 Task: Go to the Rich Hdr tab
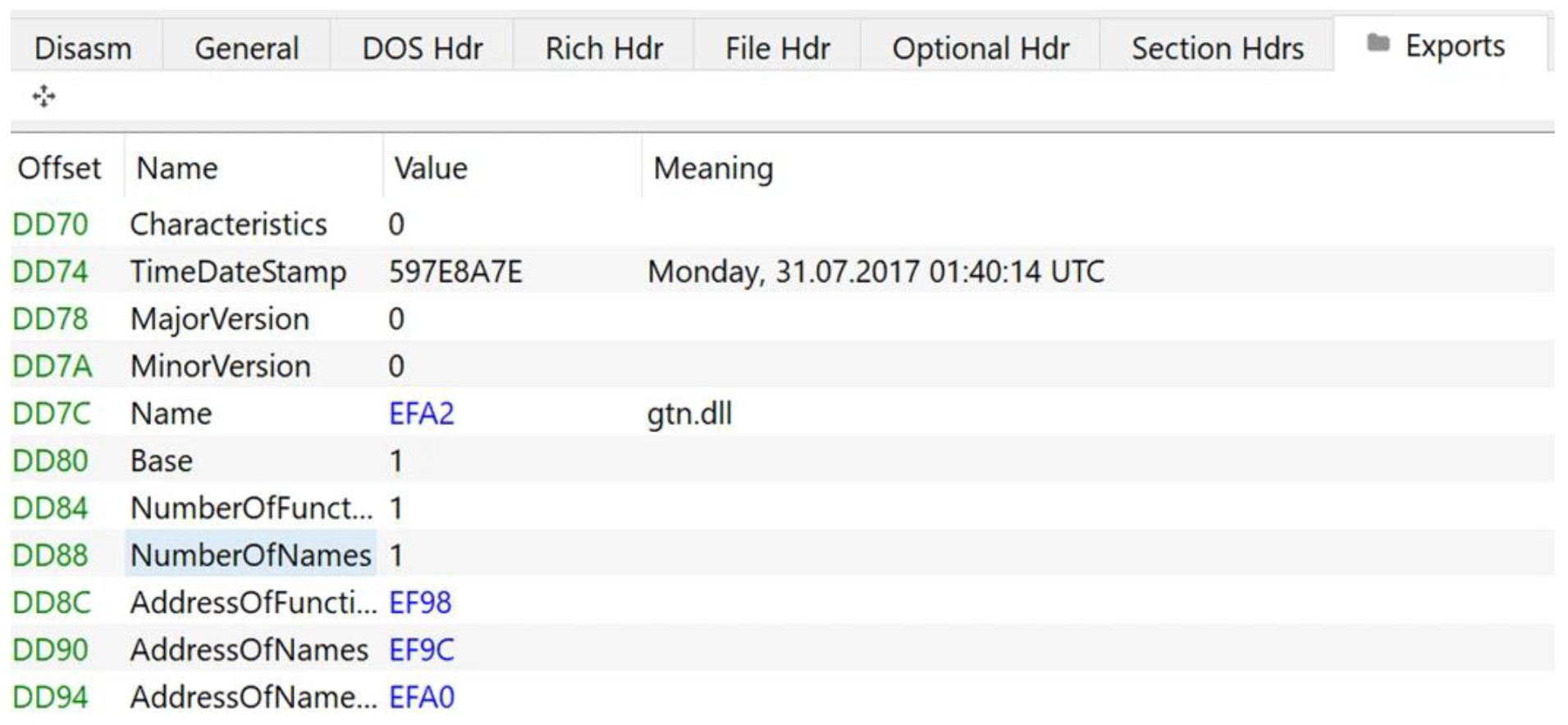pos(604,48)
